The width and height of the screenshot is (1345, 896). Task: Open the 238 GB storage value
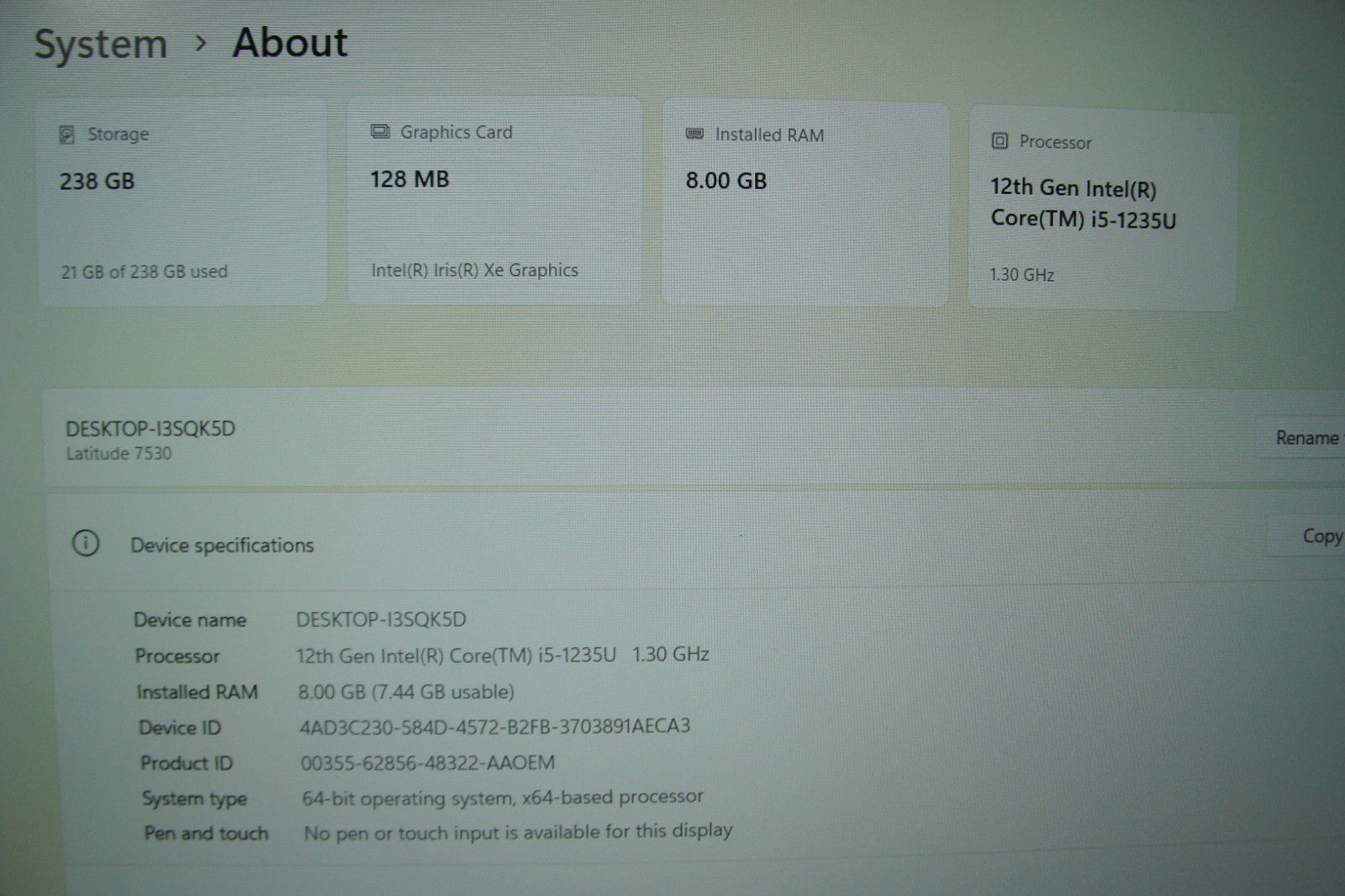pos(97,182)
